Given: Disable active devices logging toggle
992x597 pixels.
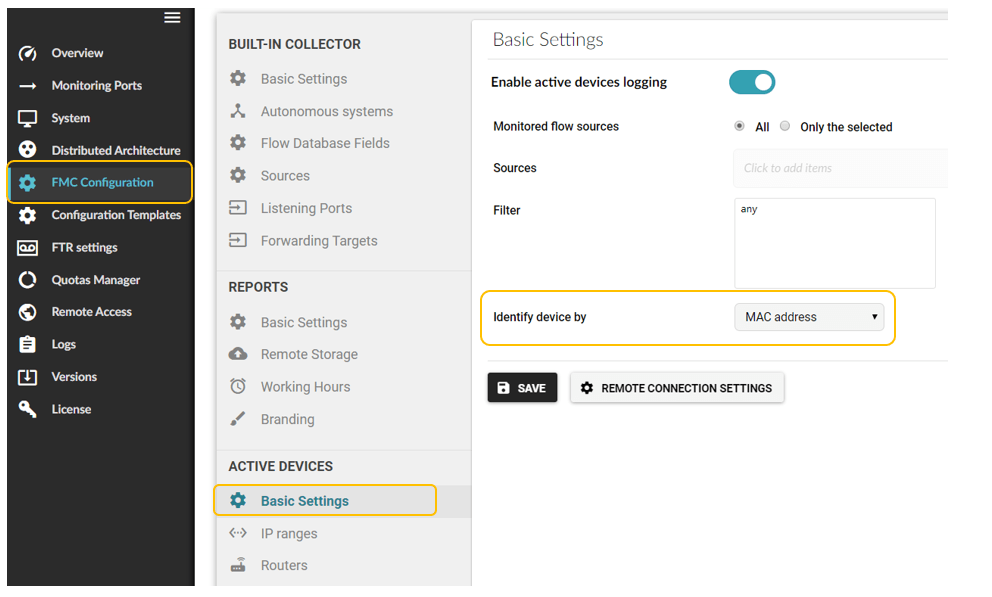Looking at the screenshot, I should 752,82.
